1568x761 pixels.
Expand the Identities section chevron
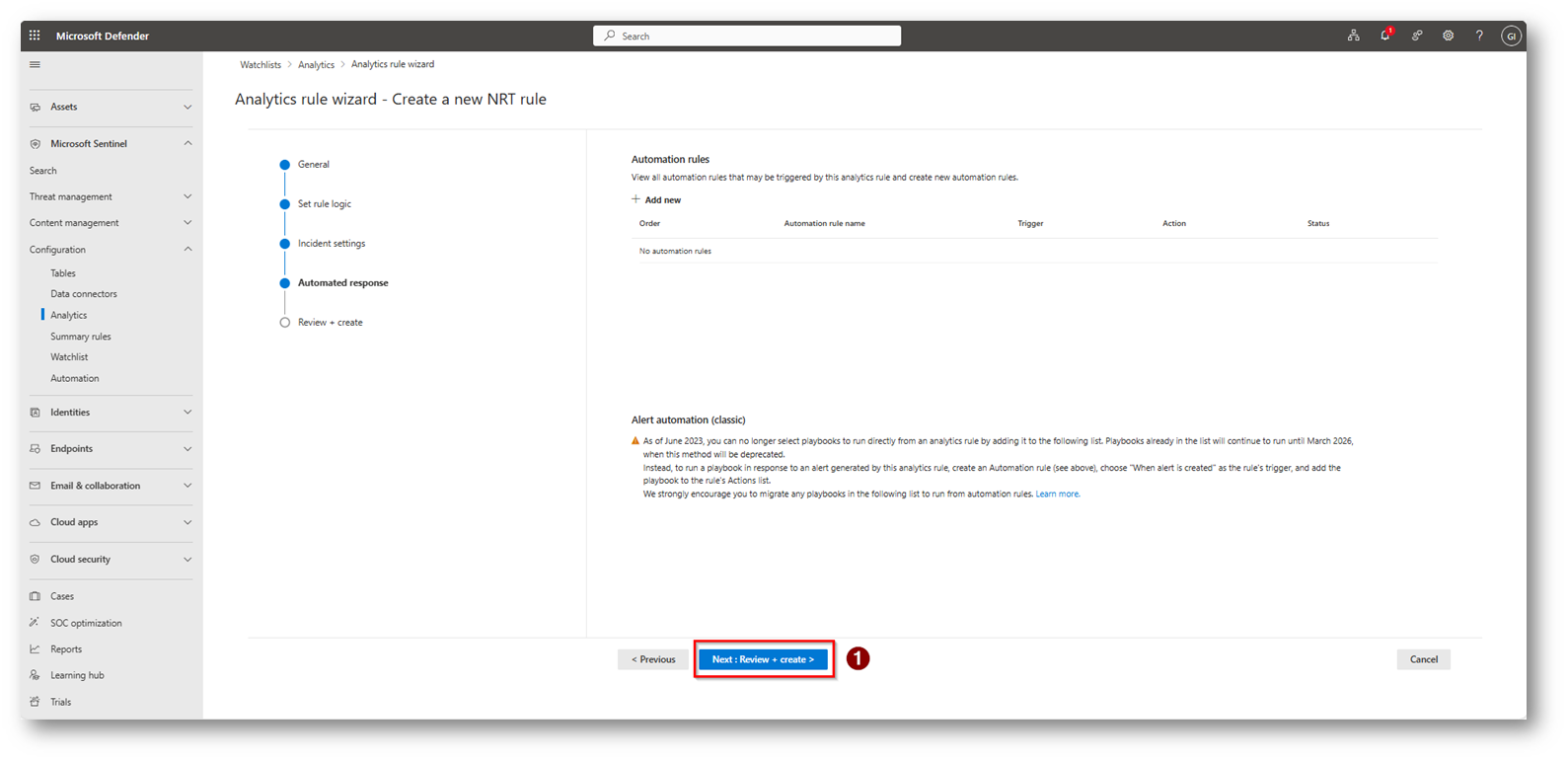tap(187, 413)
